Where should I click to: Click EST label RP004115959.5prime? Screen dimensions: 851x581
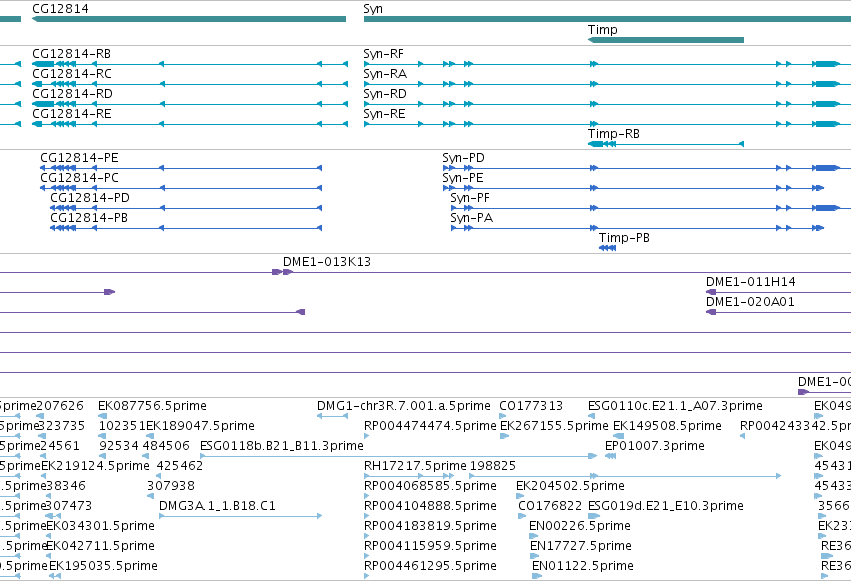point(430,546)
